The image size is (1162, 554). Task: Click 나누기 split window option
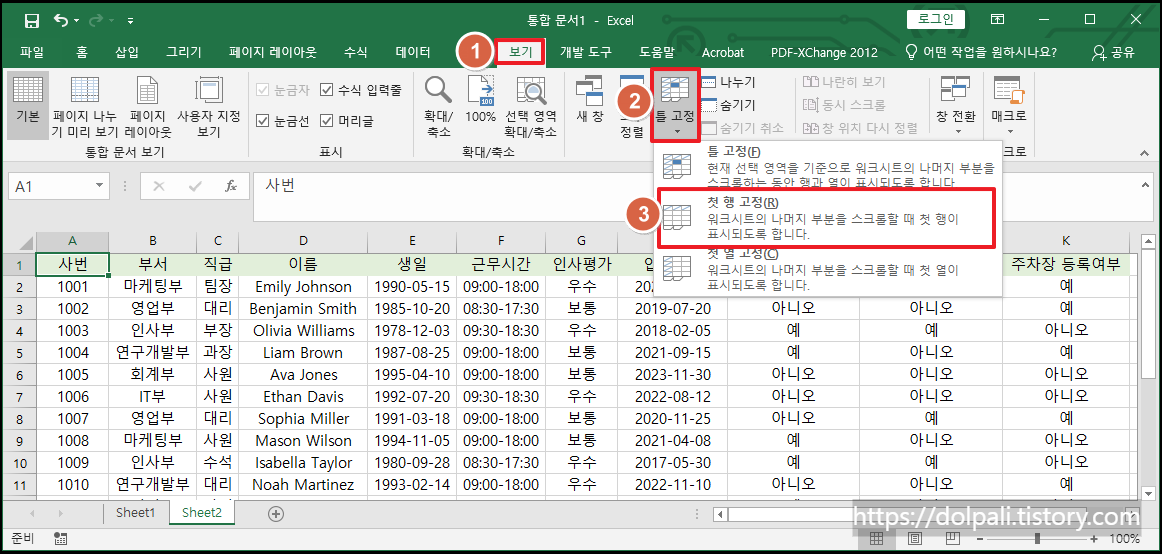728,82
